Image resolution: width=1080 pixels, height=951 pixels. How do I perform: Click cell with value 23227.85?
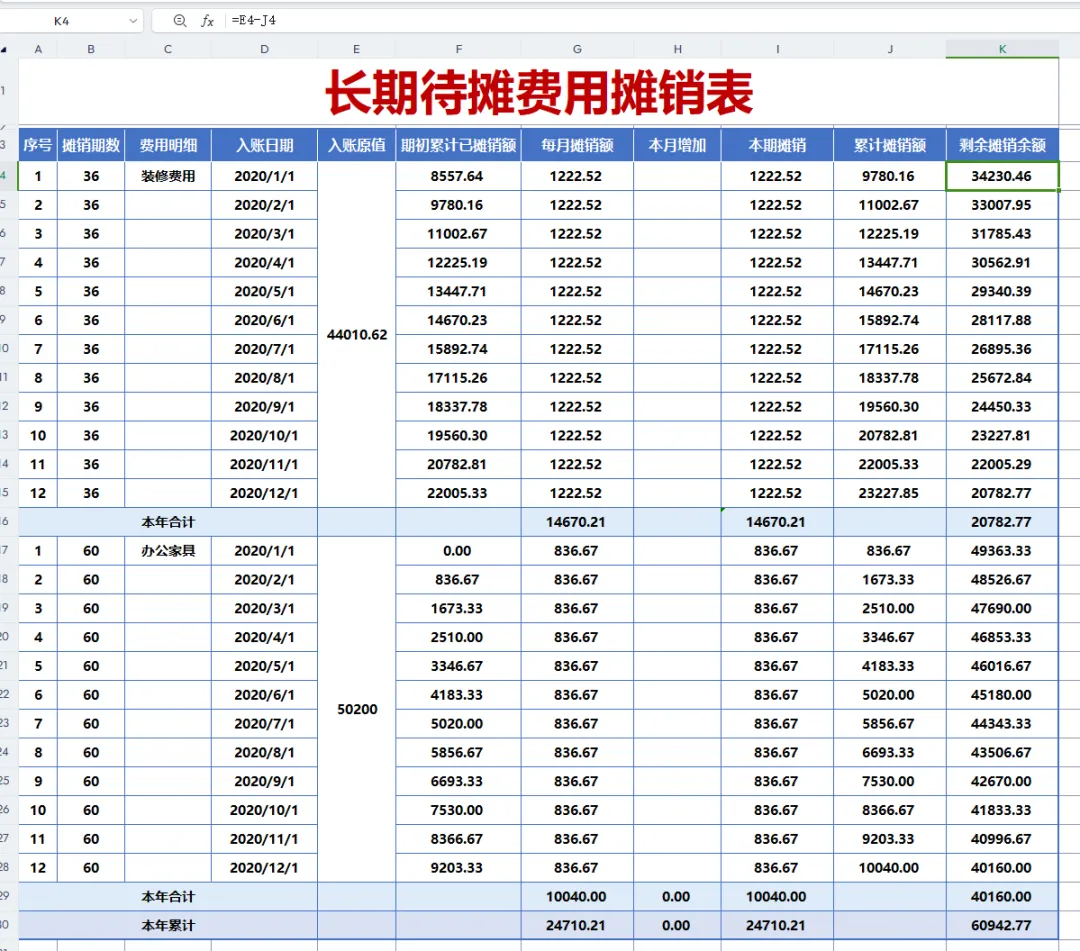pos(890,493)
